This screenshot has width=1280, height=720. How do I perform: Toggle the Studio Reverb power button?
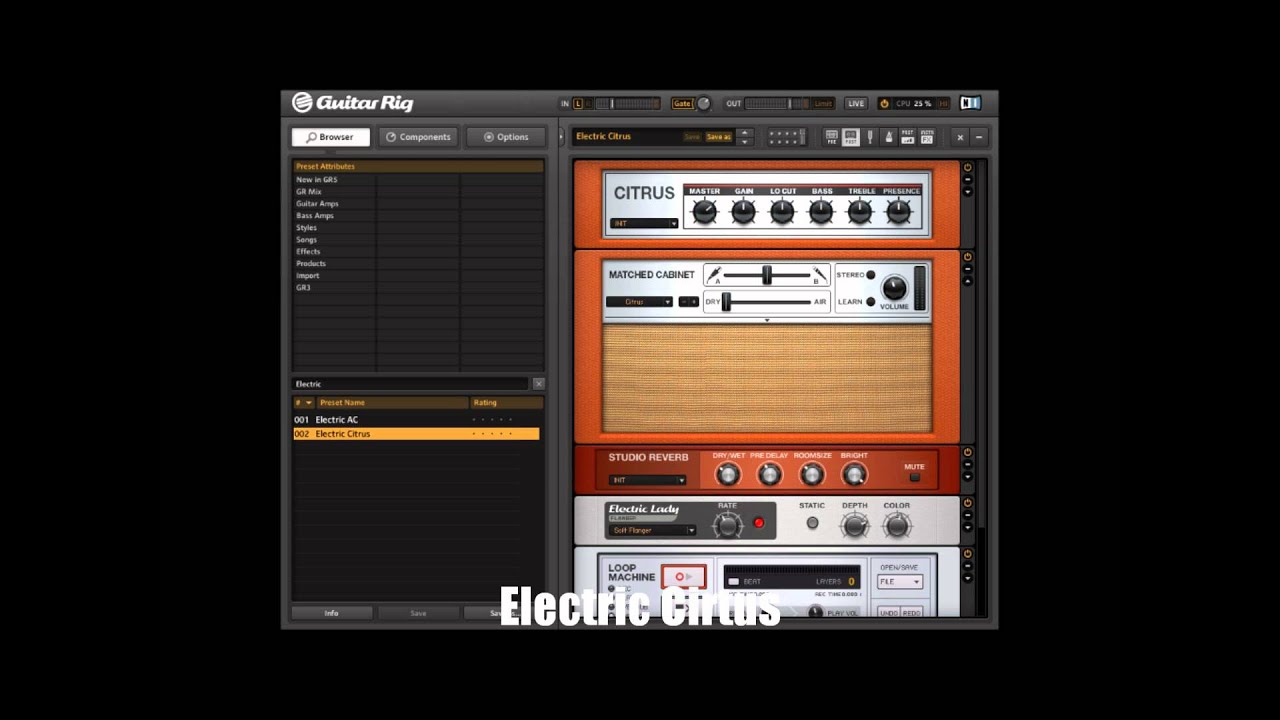click(967, 452)
